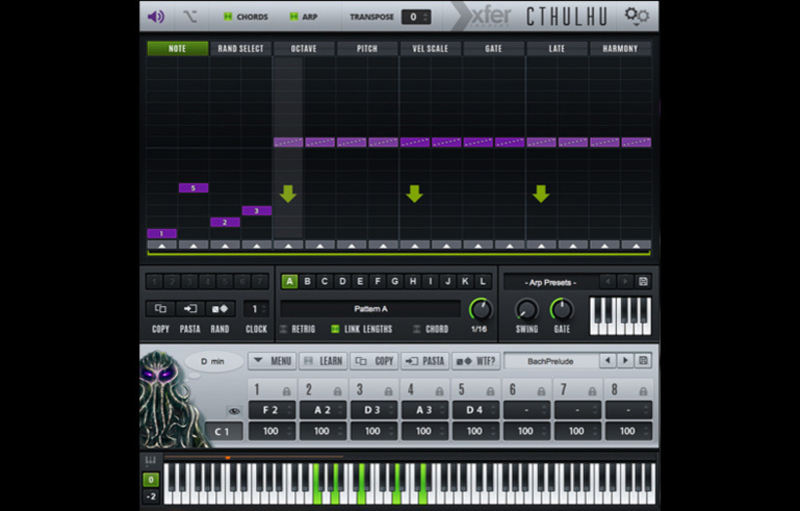Toggle lock on chord slot 8
The width and height of the screenshot is (800, 511).
643,391
